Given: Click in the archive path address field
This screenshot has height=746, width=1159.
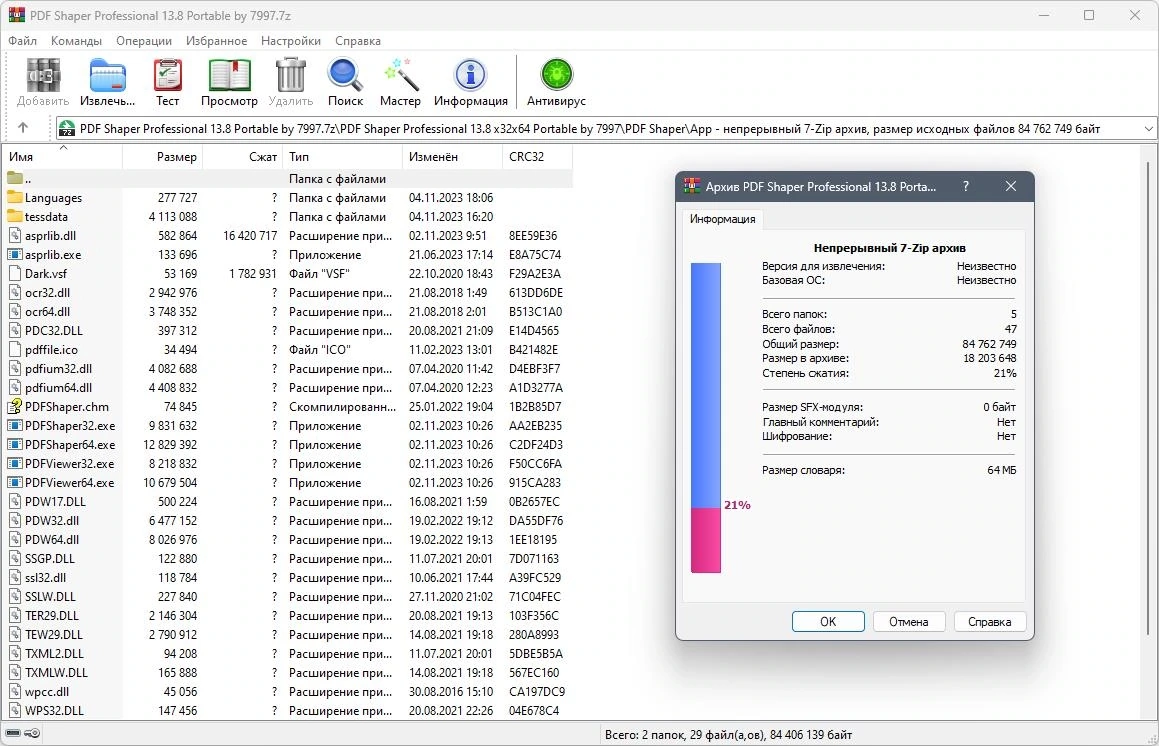Looking at the screenshot, I should tap(606, 129).
